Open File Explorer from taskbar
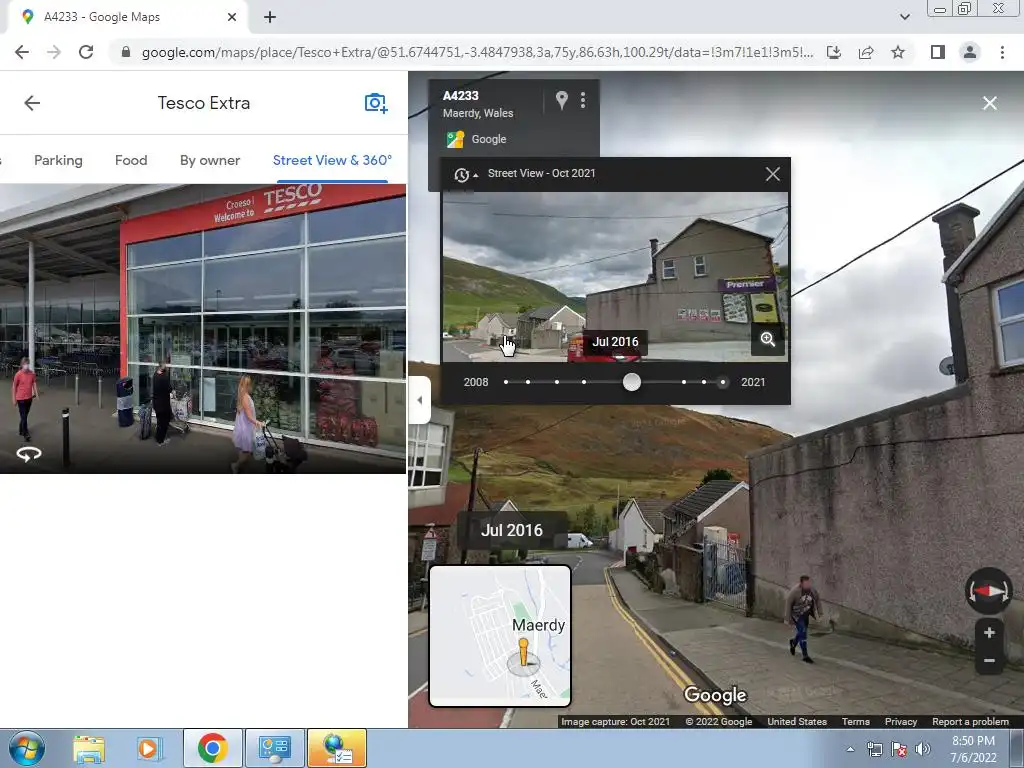1024x768 pixels. pos(89,748)
